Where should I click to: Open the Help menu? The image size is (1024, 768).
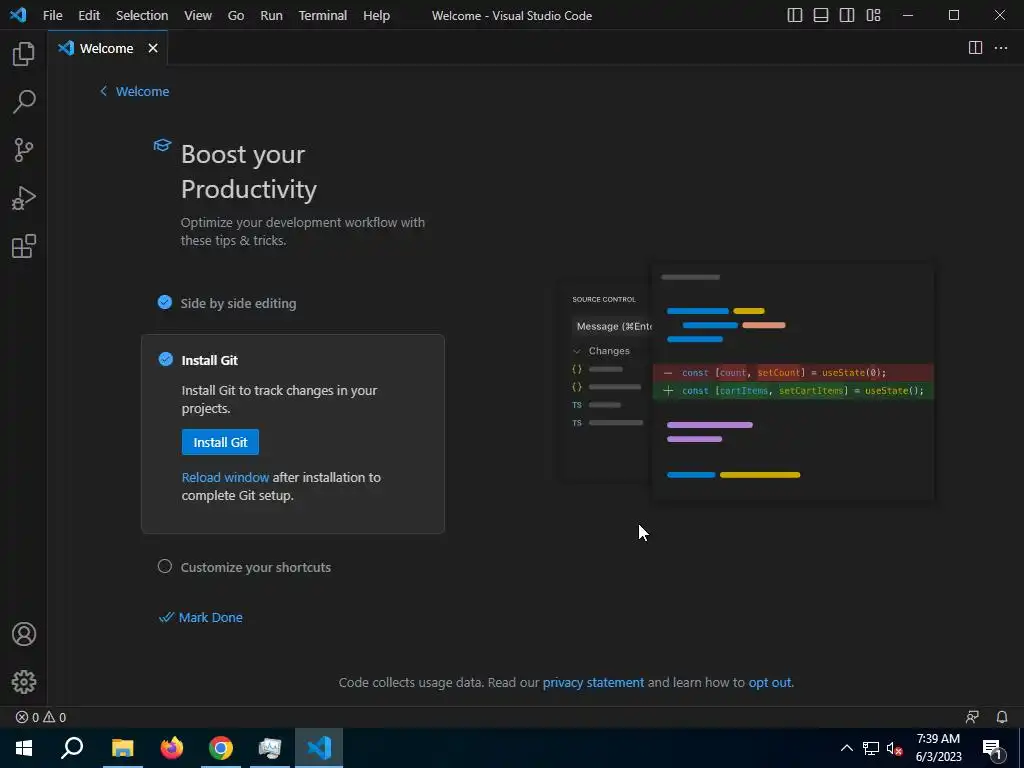pyautogui.click(x=376, y=15)
